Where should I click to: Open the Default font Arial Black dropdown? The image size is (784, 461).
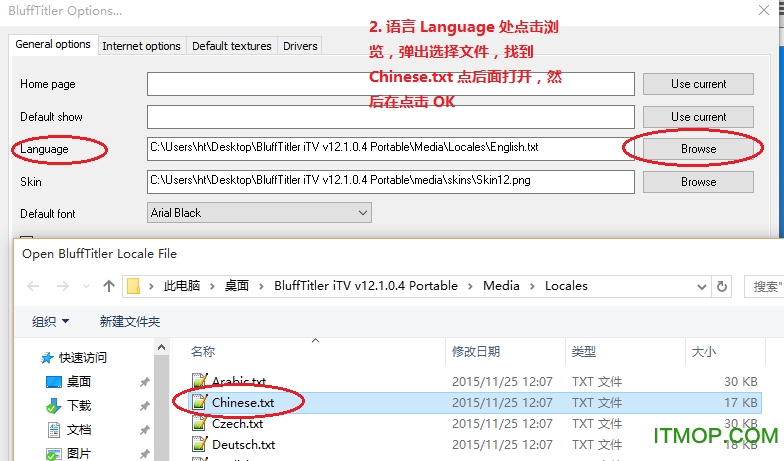(x=259, y=213)
